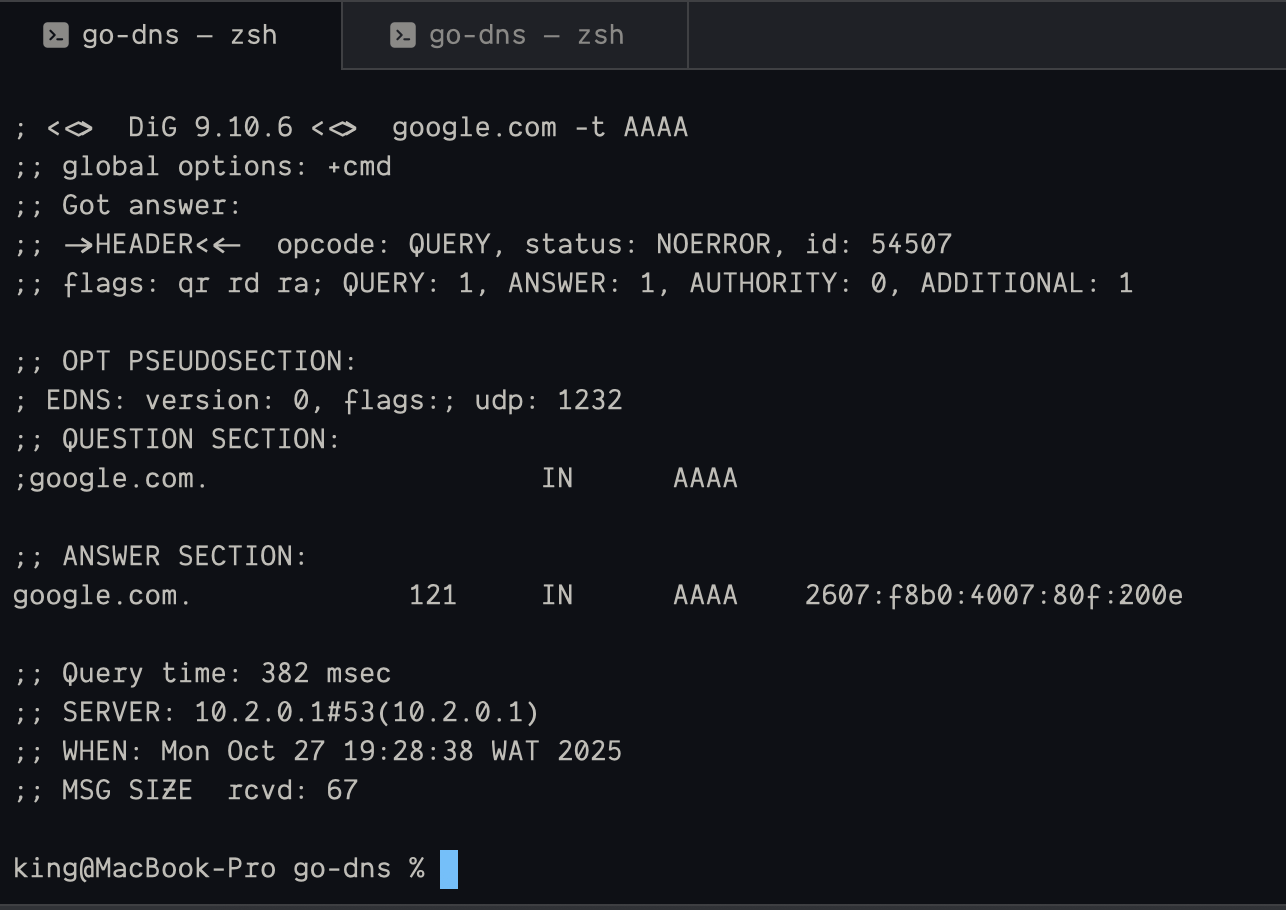Select the first go-dns — zsh tab label
The height and width of the screenshot is (910, 1286).
tap(179, 36)
